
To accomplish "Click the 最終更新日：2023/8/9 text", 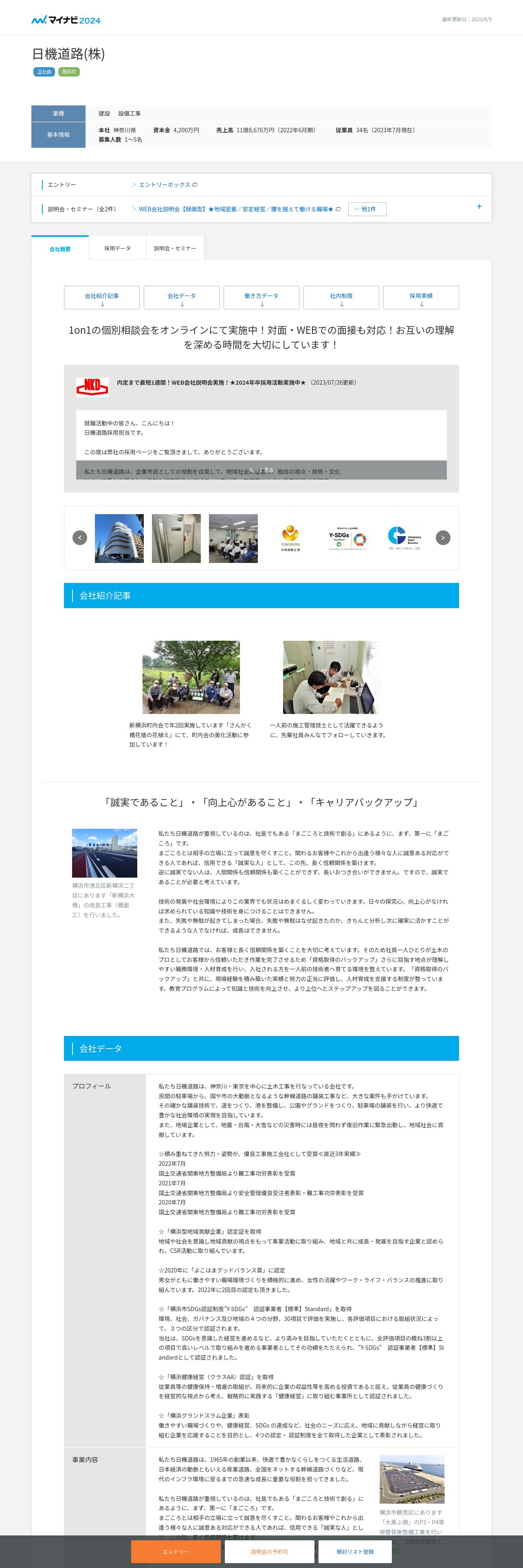I will 466,20.
